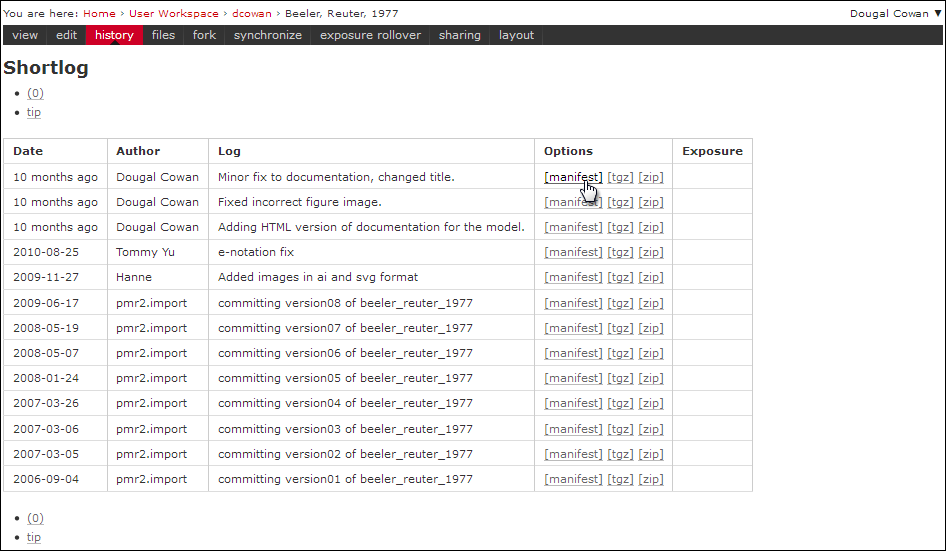Screen dimensions: 946x551
Task: Open manifest for version08 commit
Action: coord(573,303)
